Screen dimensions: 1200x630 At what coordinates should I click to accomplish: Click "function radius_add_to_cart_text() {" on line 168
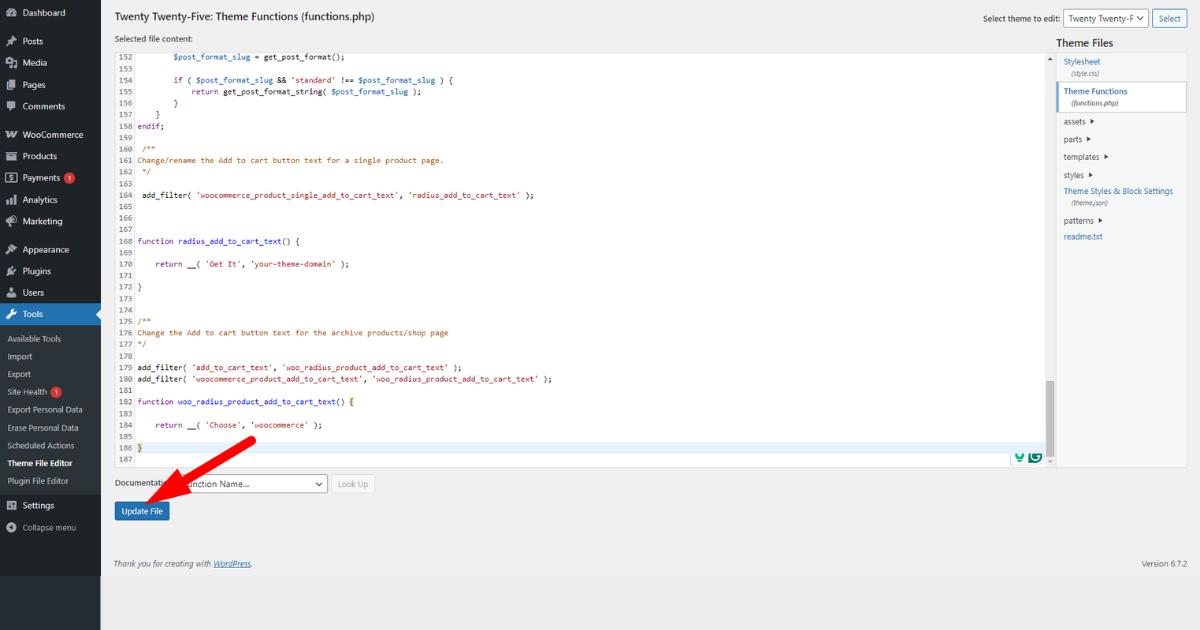[x=219, y=241]
